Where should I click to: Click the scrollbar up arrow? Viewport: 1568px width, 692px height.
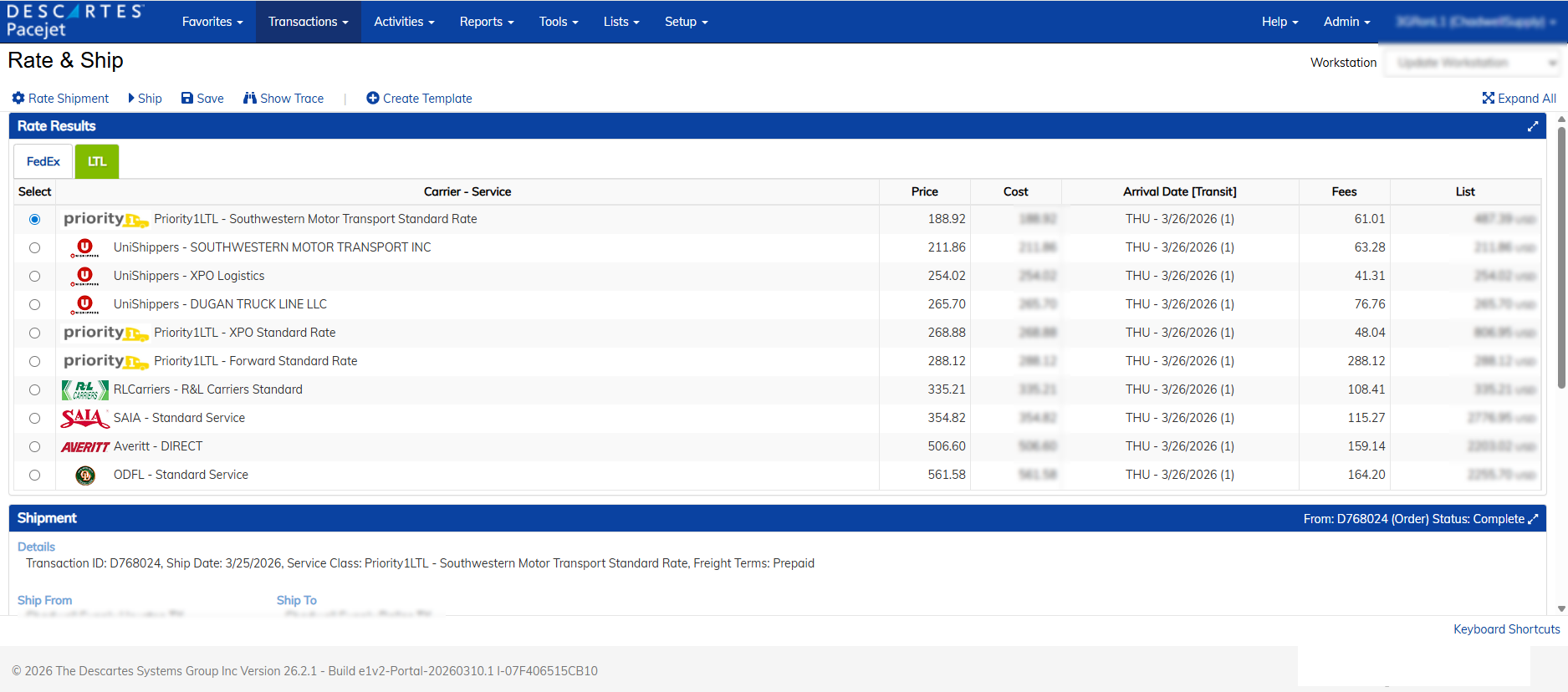pos(1561,120)
